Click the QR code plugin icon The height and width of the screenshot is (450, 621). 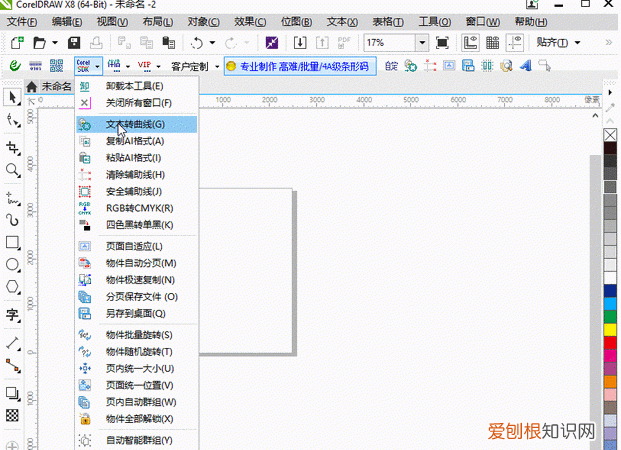[x=56, y=65]
